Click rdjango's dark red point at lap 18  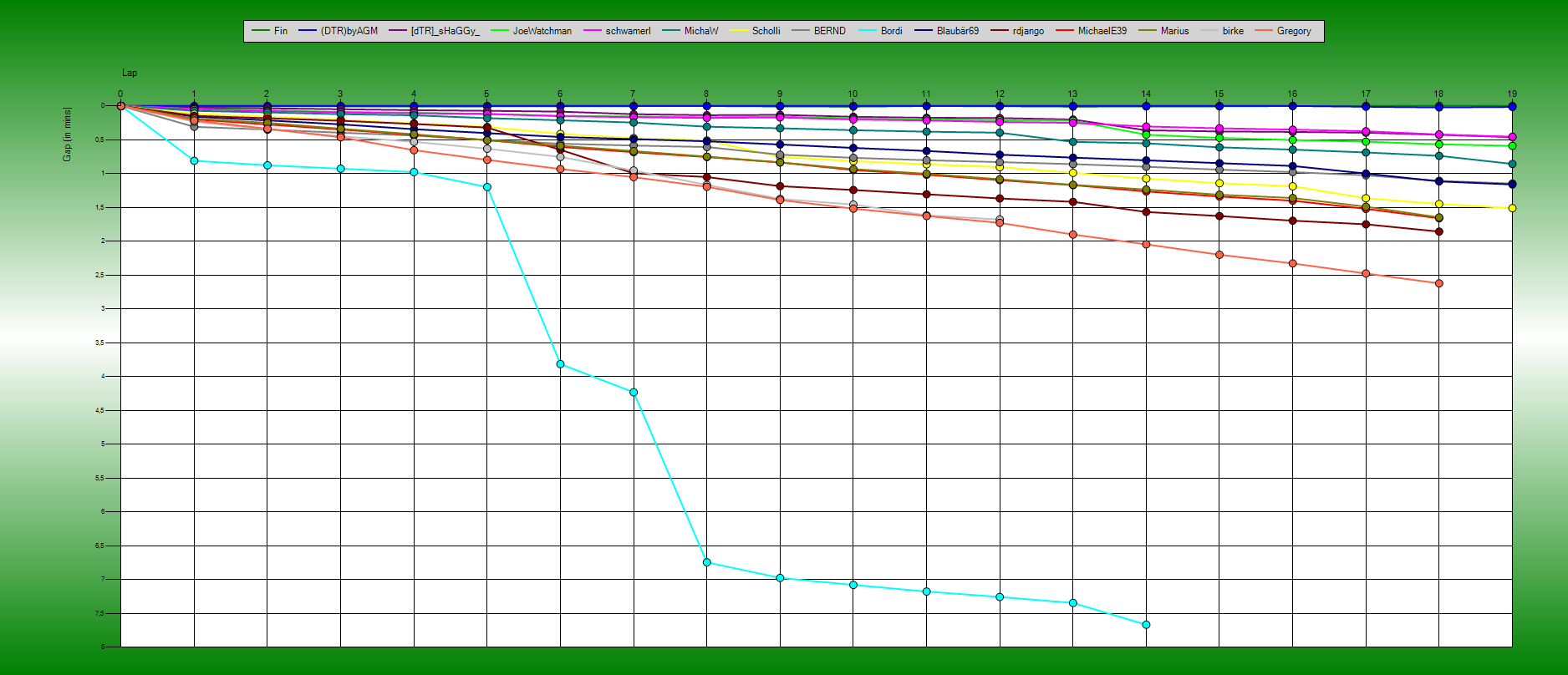(1439, 231)
